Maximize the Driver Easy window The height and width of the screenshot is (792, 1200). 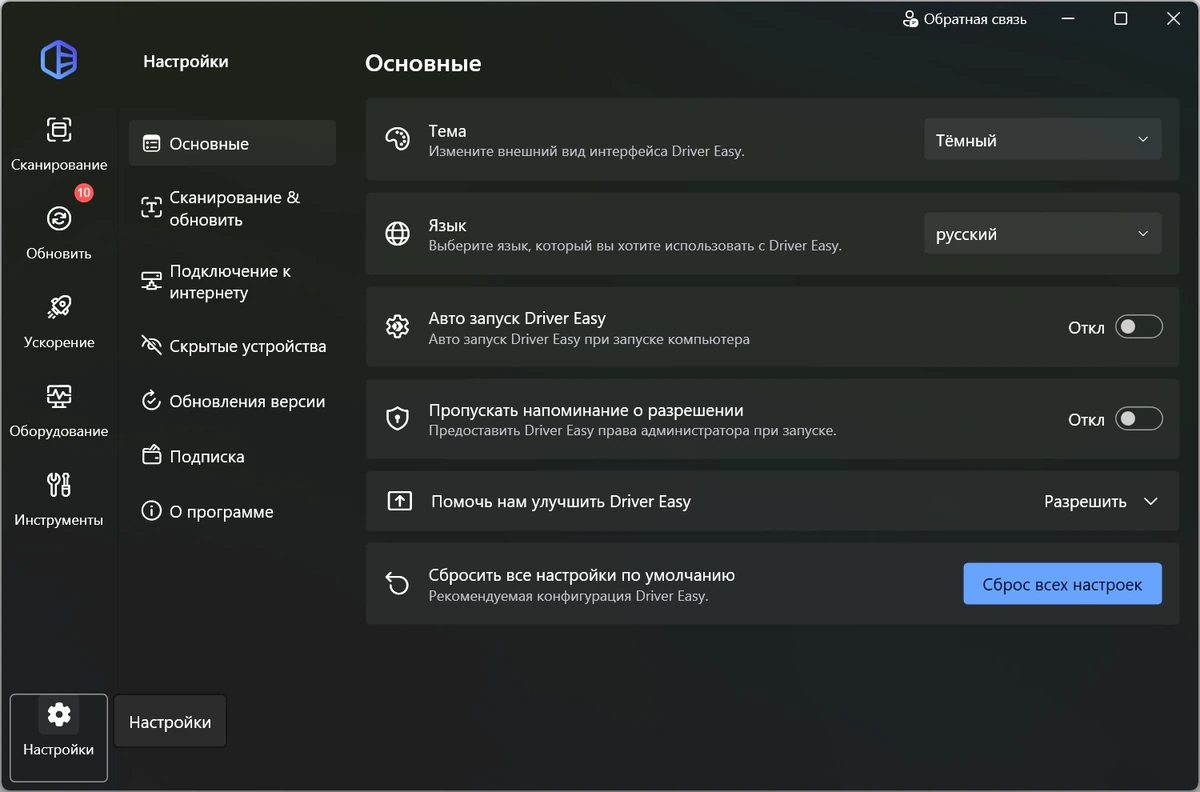[1121, 19]
